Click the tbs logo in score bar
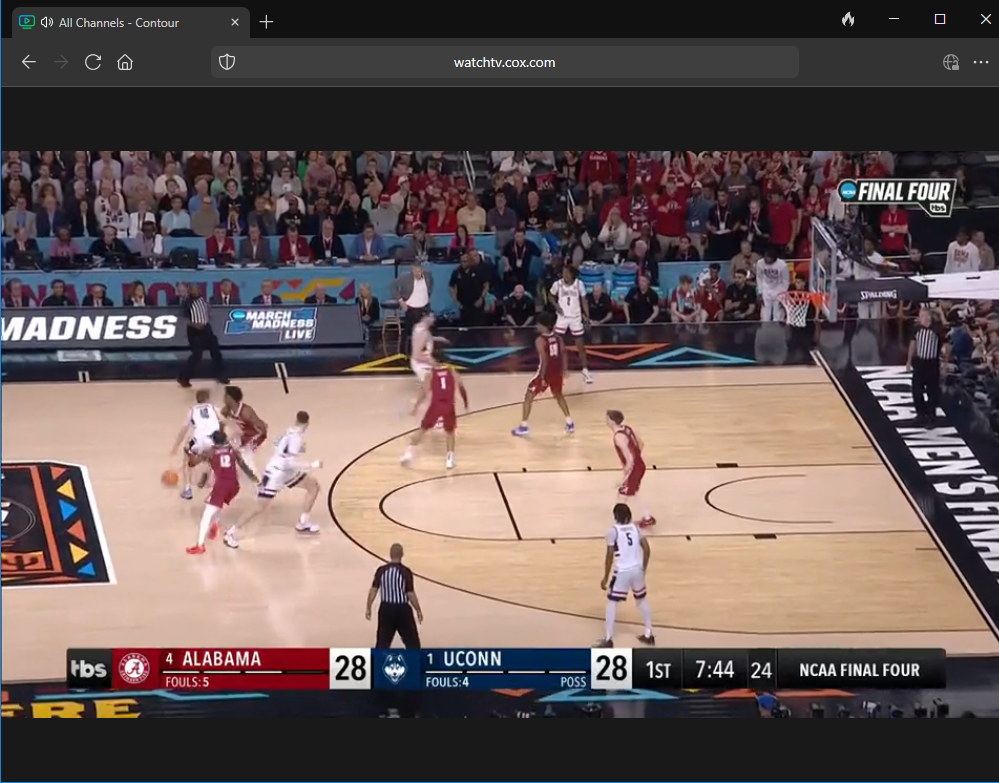 (89, 668)
